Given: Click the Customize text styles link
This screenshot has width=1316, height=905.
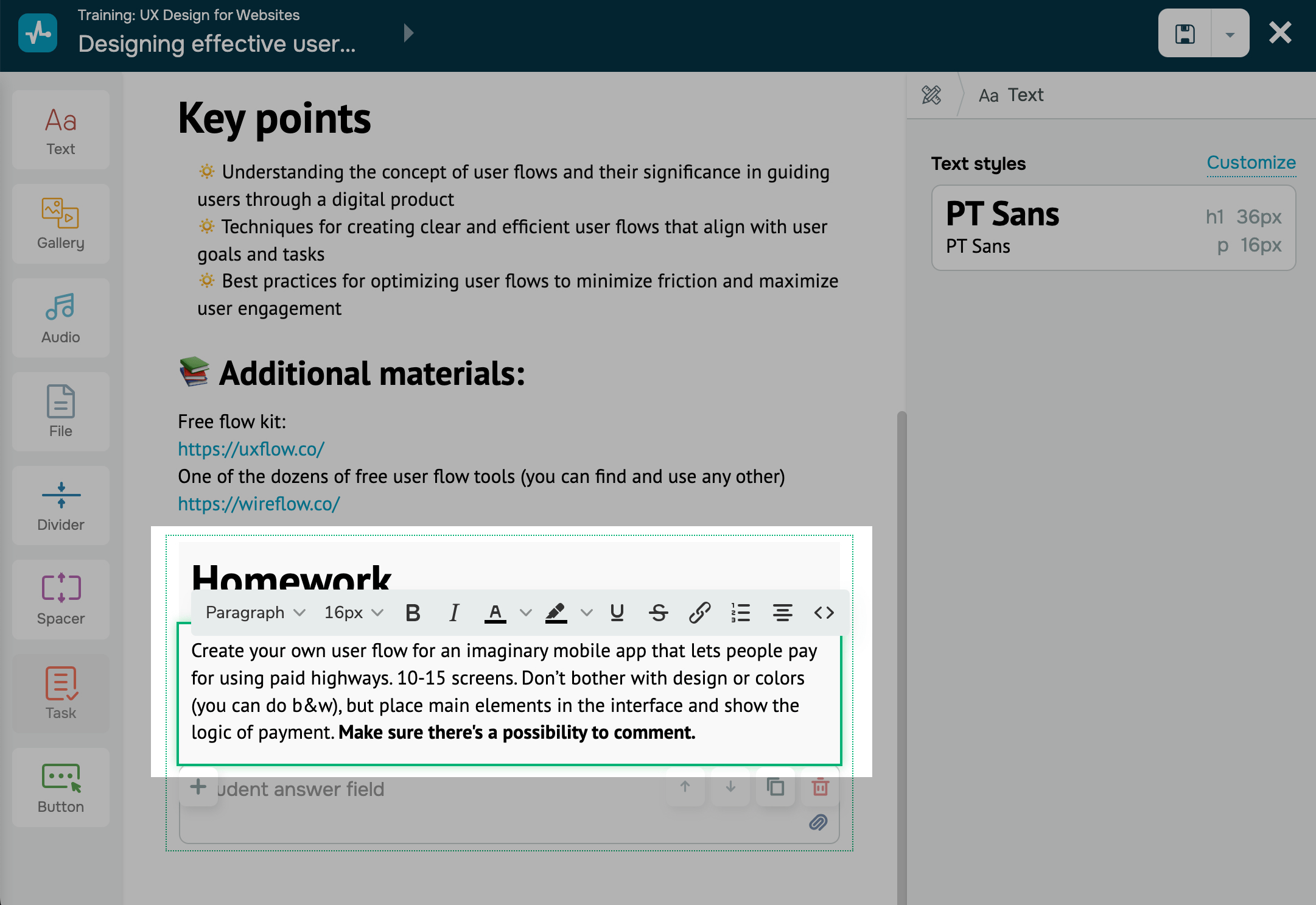Looking at the screenshot, I should [x=1251, y=163].
